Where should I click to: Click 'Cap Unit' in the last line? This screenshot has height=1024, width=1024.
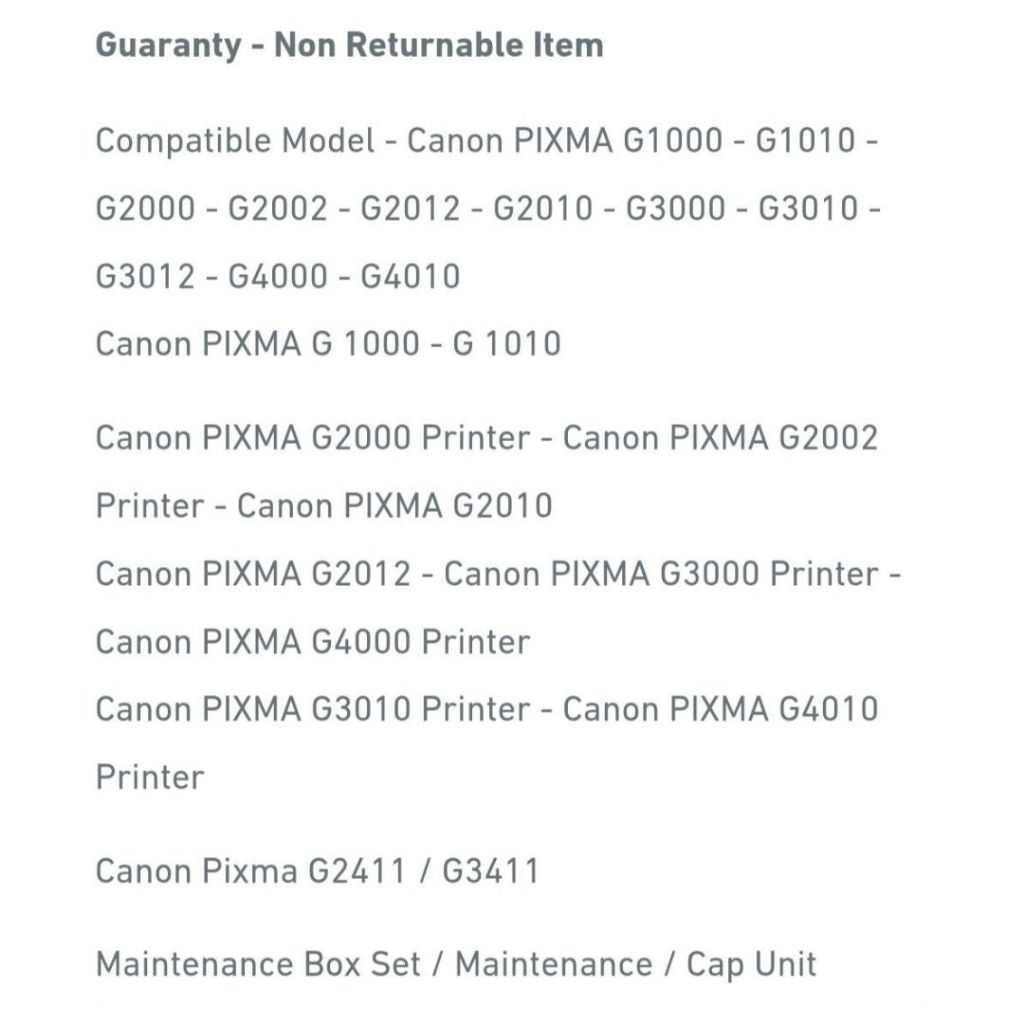coord(752,965)
